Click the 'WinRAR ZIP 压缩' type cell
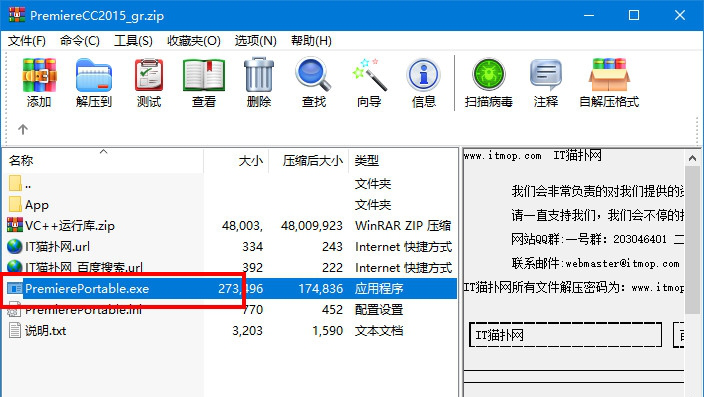Viewport: 704px width, 412px height. (403, 225)
